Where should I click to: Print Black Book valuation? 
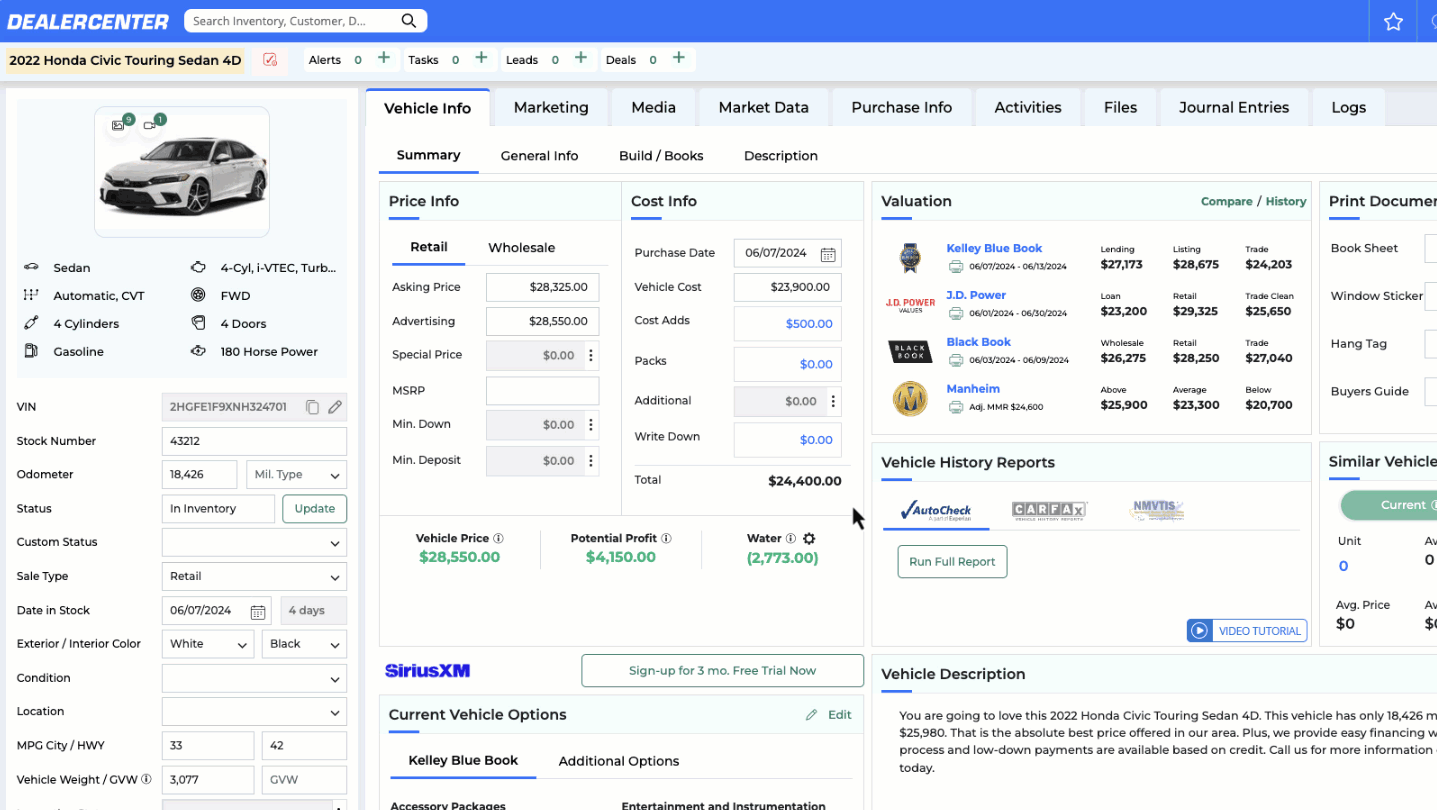coord(956,360)
